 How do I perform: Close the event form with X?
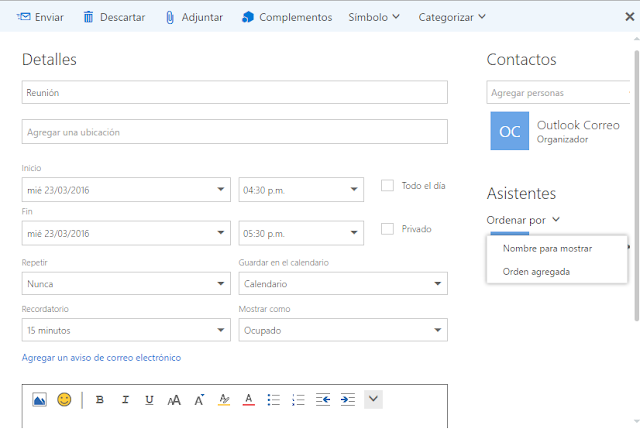pyautogui.click(x=630, y=16)
